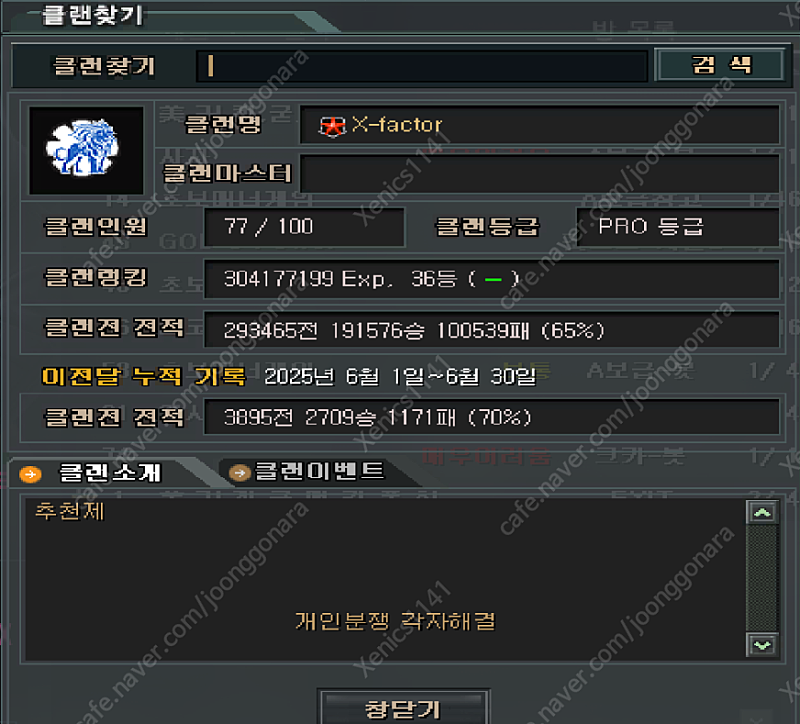Image resolution: width=800 pixels, height=724 pixels.
Task: Click the empty 클랜마스터 field
Action: coord(539,174)
